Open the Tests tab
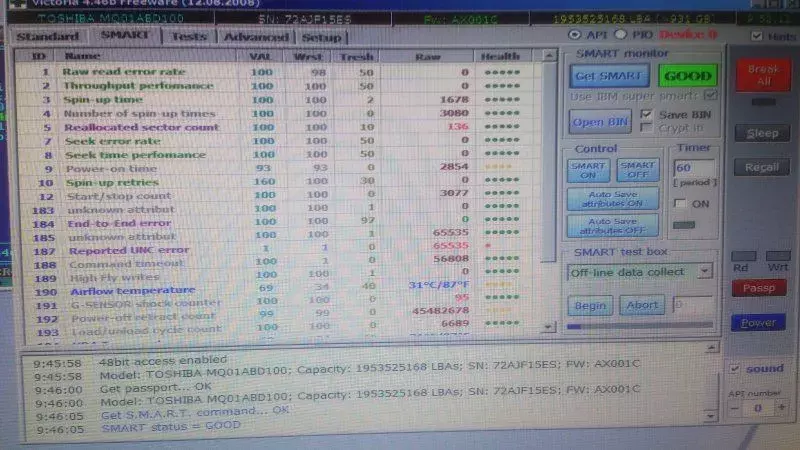This screenshot has width=800, height=450. (x=189, y=37)
